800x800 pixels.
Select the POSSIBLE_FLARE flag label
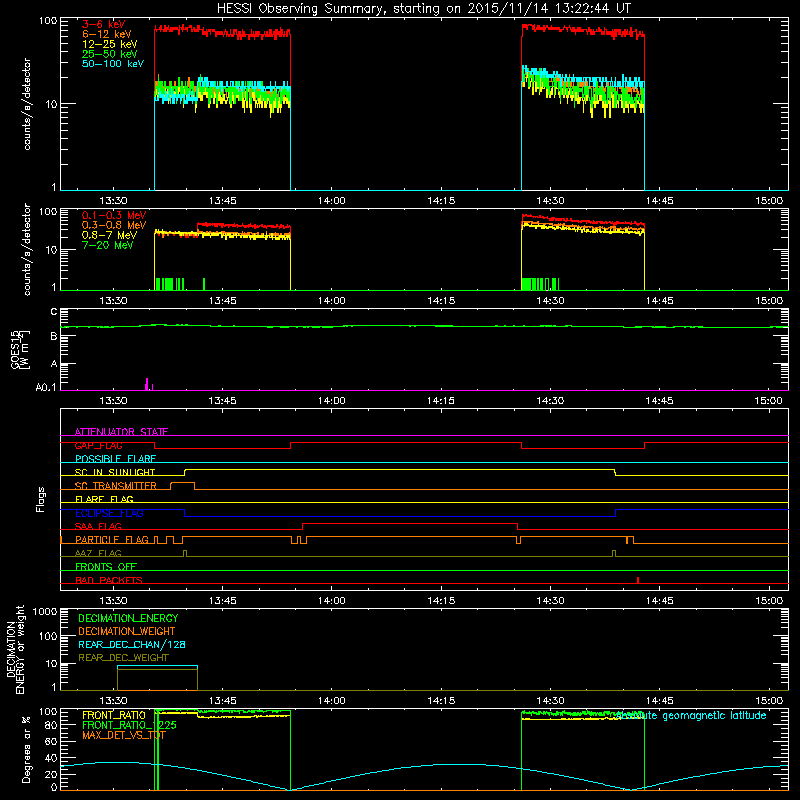[x=115, y=459]
